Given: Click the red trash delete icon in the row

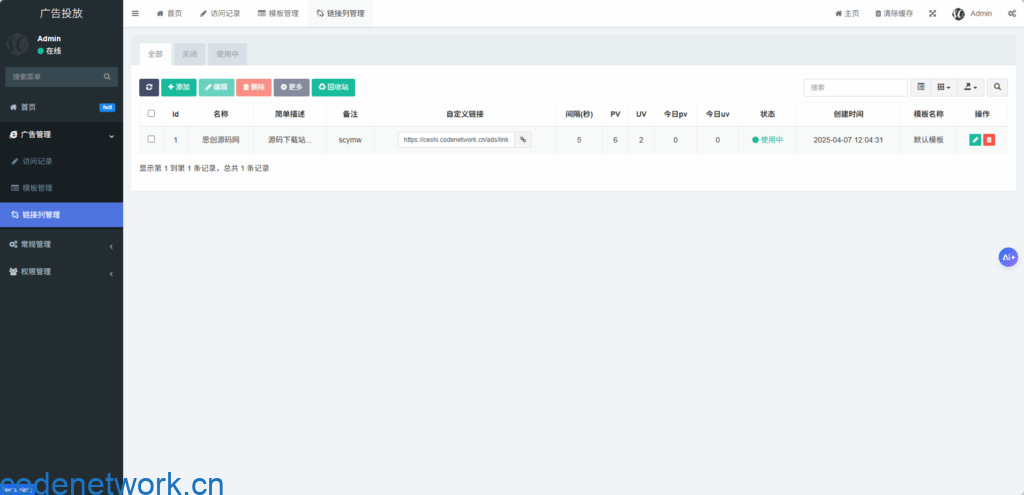Looking at the screenshot, I should click(989, 140).
